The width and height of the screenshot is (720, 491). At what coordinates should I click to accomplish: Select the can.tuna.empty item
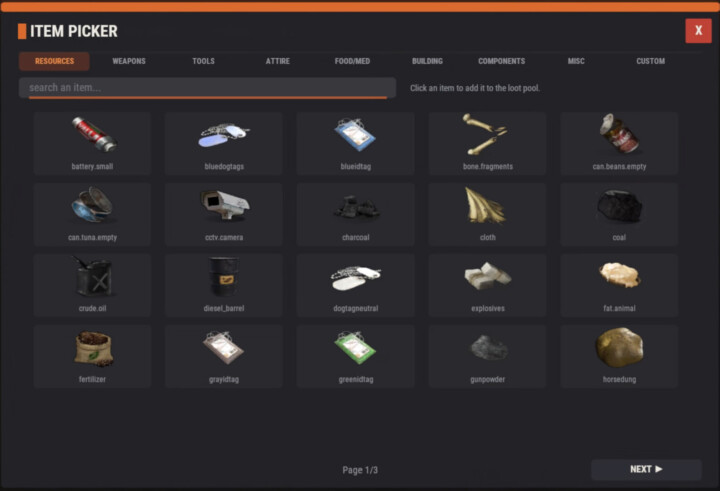(92, 214)
